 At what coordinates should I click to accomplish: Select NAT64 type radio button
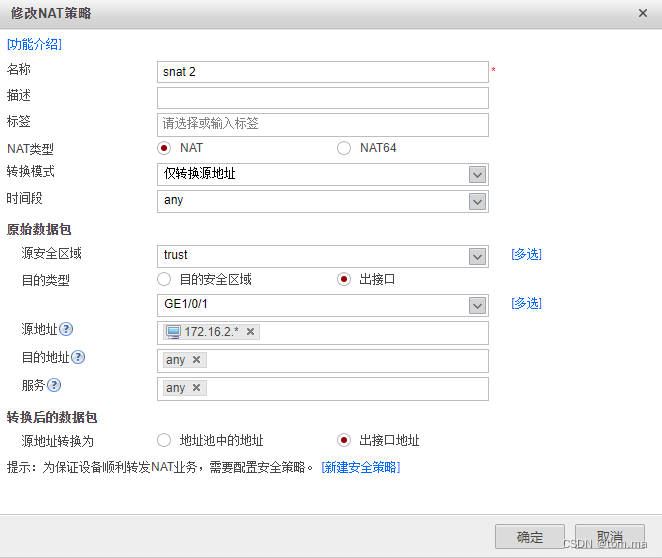pos(344,148)
